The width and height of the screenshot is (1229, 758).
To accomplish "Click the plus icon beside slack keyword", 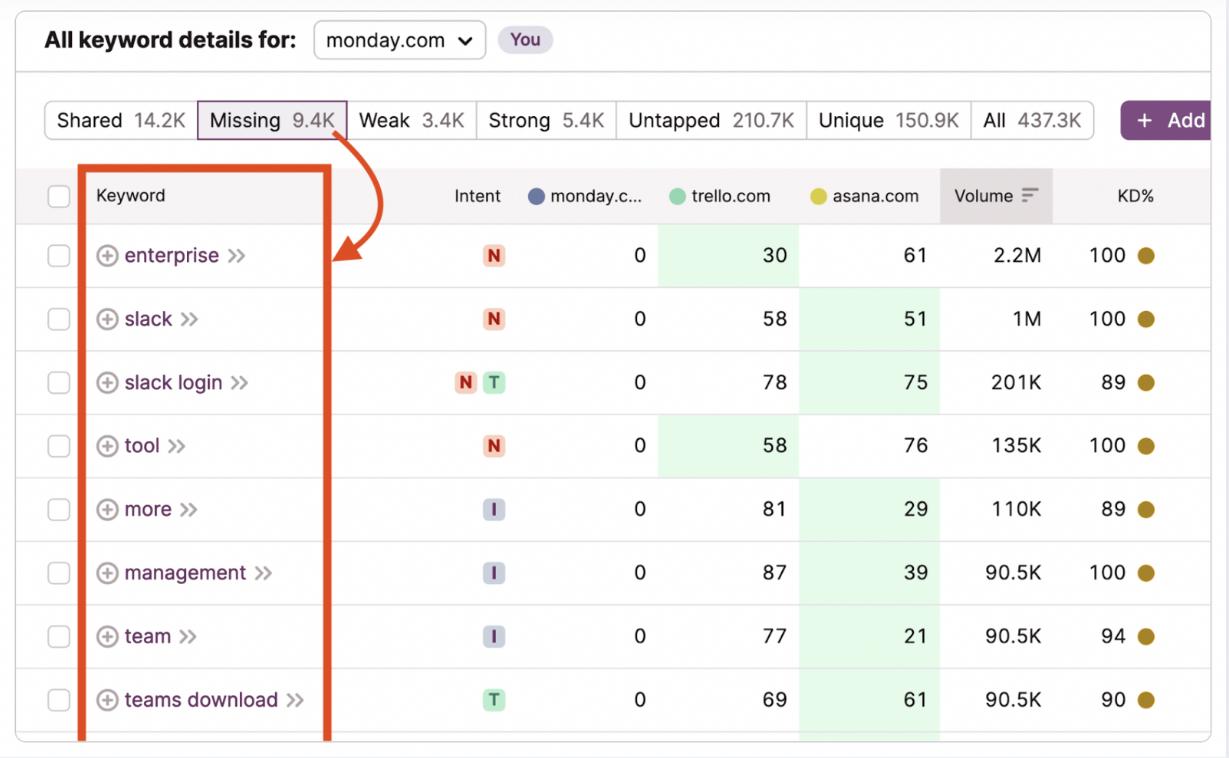I will point(107,319).
